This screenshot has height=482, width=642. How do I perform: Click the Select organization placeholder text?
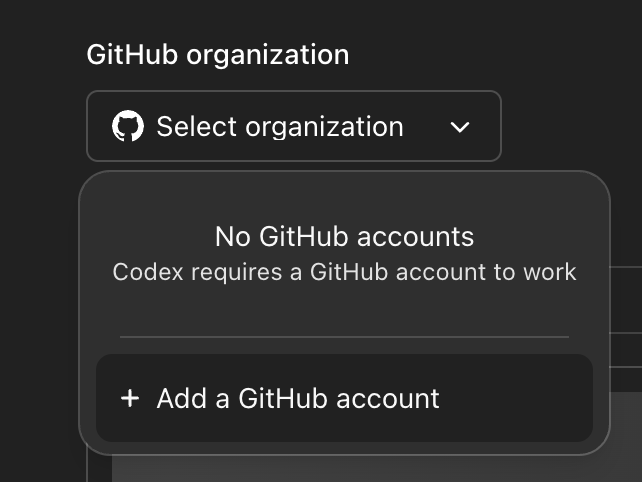click(x=280, y=127)
